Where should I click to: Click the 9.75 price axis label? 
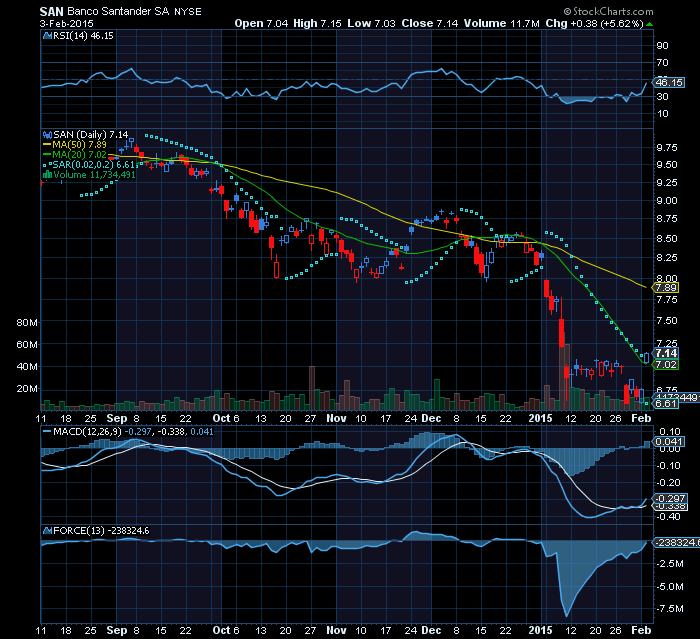[667, 148]
